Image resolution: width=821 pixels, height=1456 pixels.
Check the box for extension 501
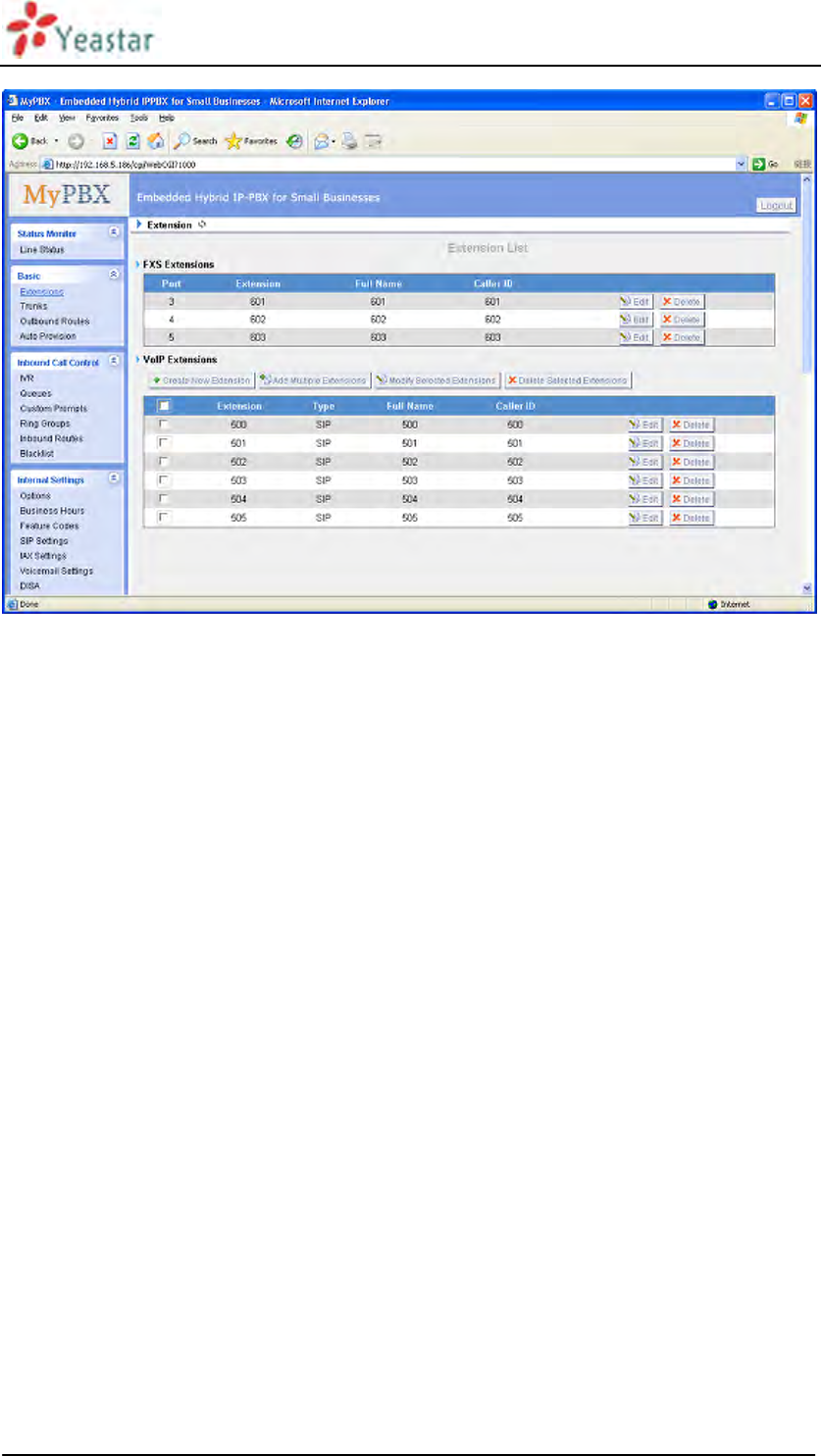click(x=165, y=443)
